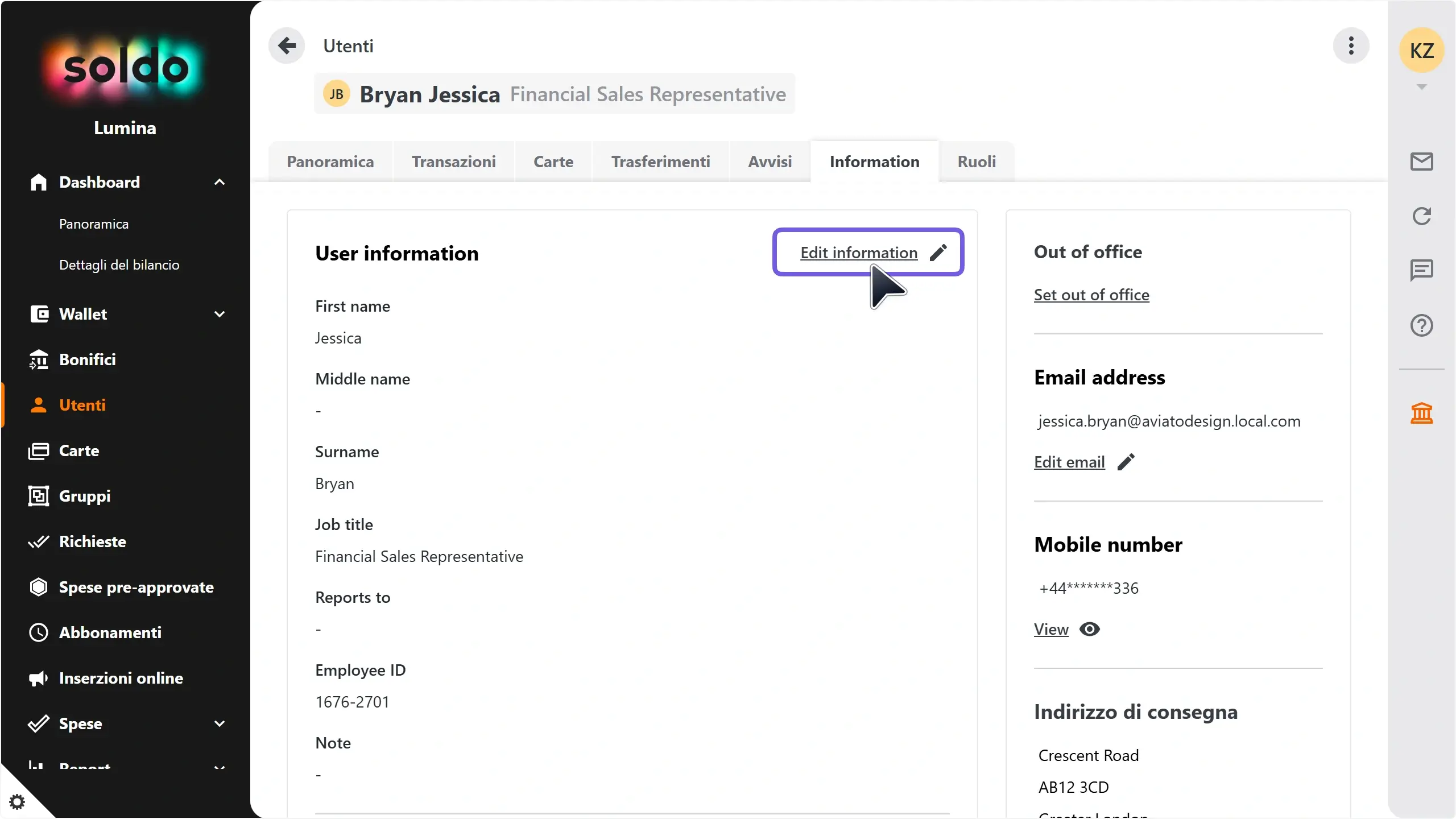Expand the Spese section chevron

pyautogui.click(x=220, y=723)
